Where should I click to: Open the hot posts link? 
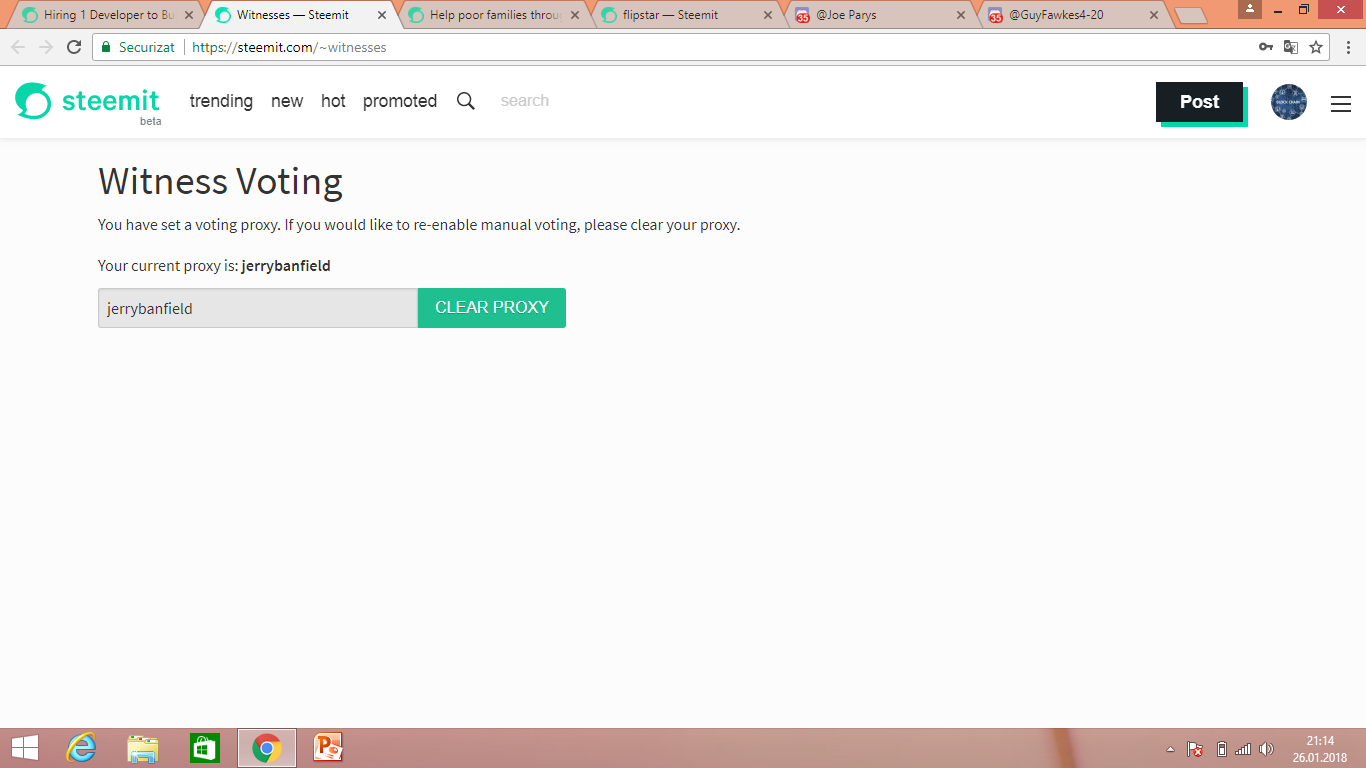pyautogui.click(x=333, y=101)
